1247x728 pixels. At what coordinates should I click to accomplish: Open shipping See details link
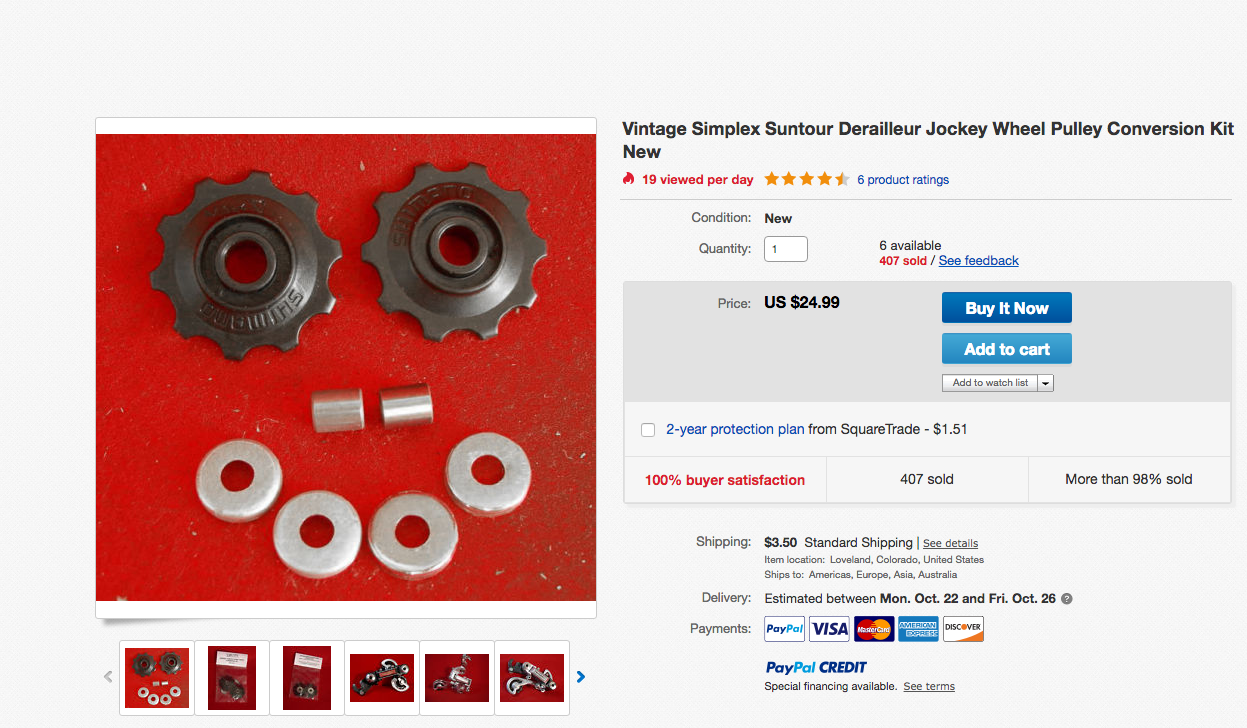click(950, 543)
